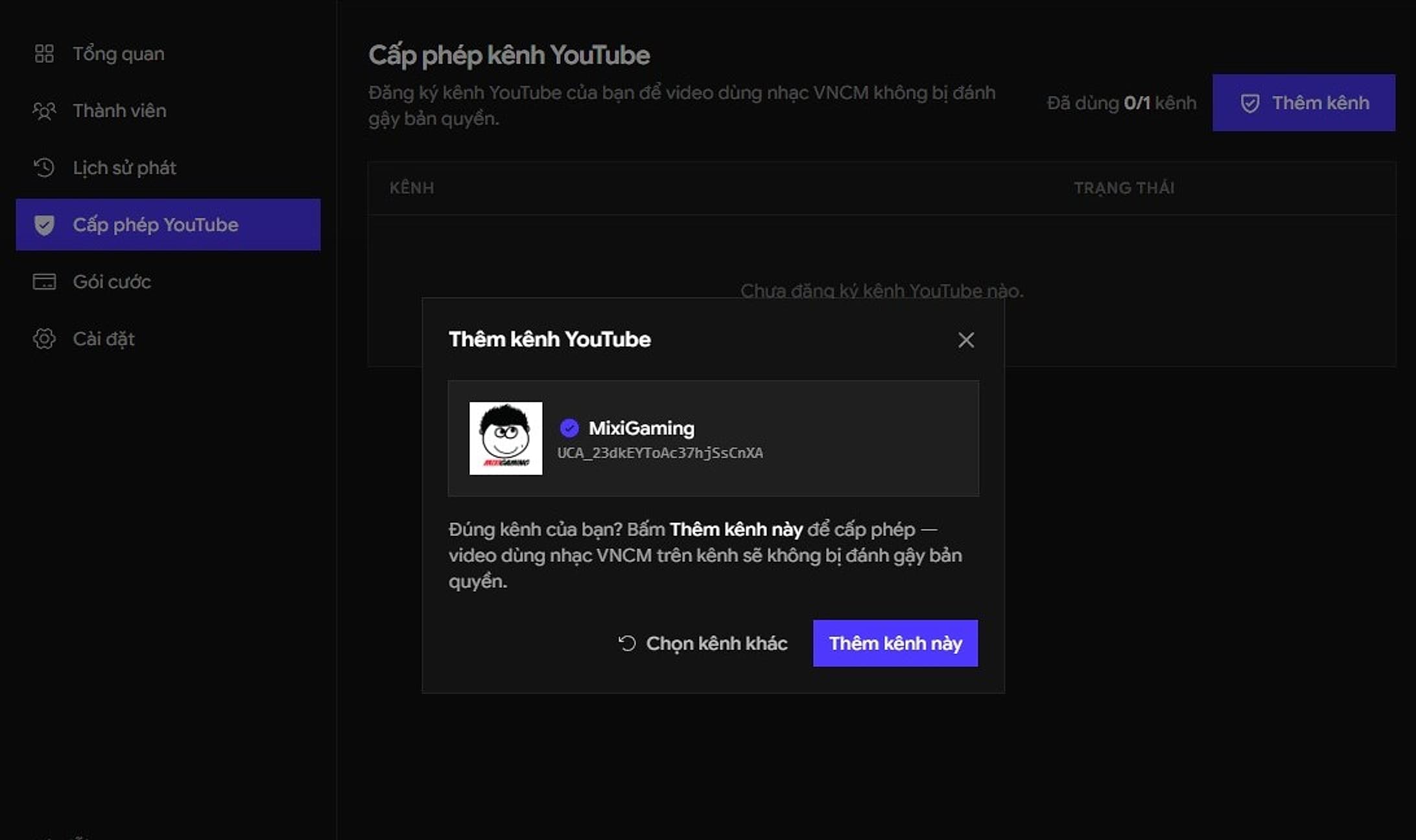This screenshot has width=1416, height=840.
Task: Click the Đã dùng 0/1 kênh counter
Action: pos(1122,103)
